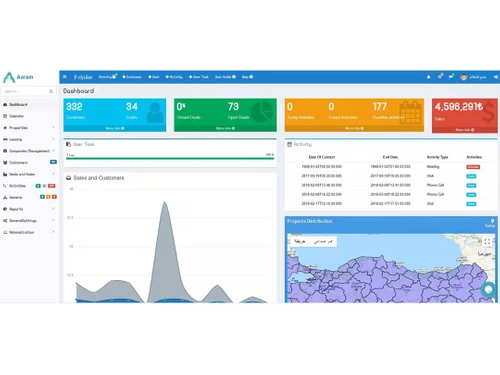Viewport: 500px width, 375px height.
Task: Open the control sidebar gears icon at far right
Action: tap(496, 77)
